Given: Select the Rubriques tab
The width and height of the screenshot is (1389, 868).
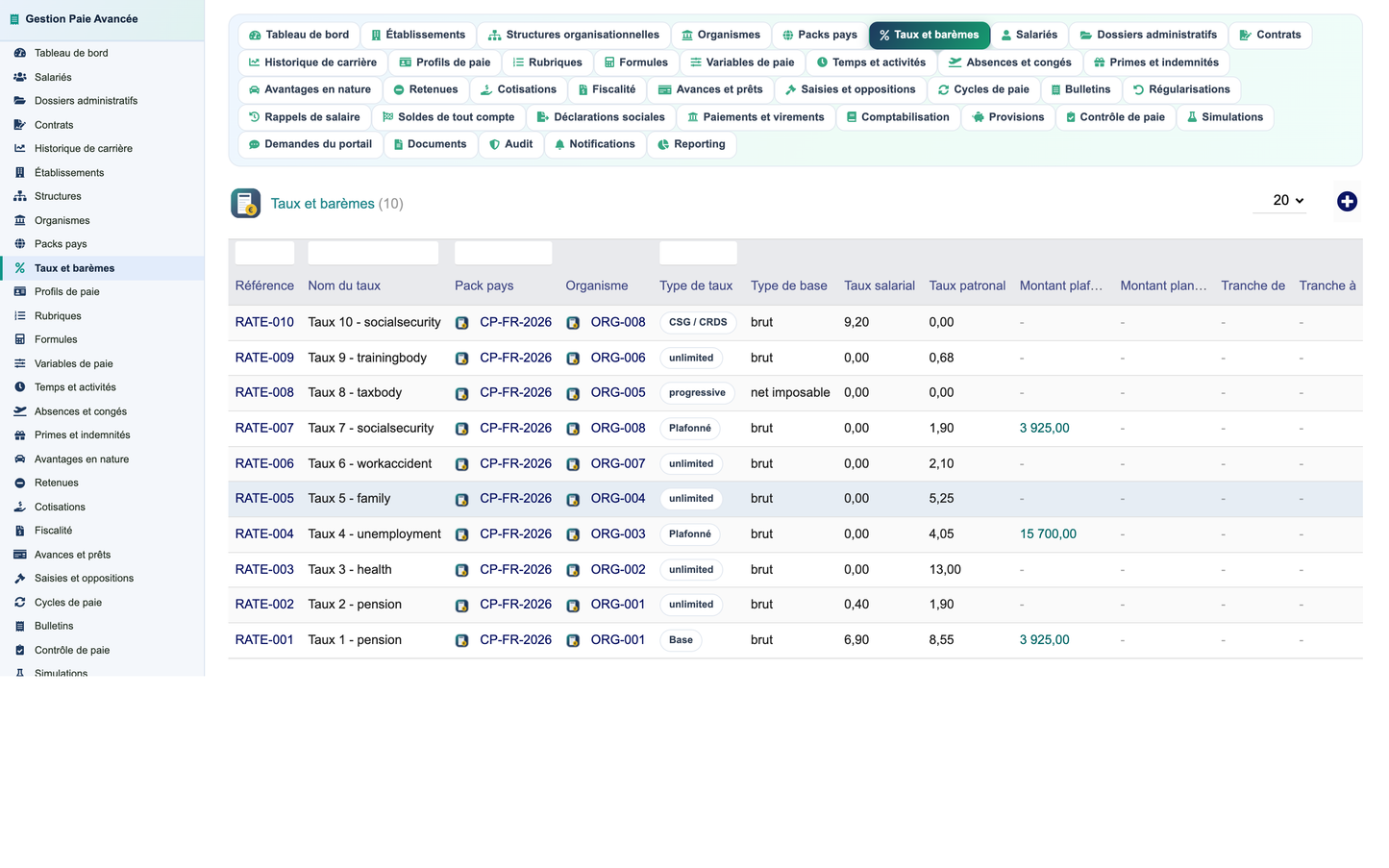Looking at the screenshot, I should pyautogui.click(x=547, y=62).
